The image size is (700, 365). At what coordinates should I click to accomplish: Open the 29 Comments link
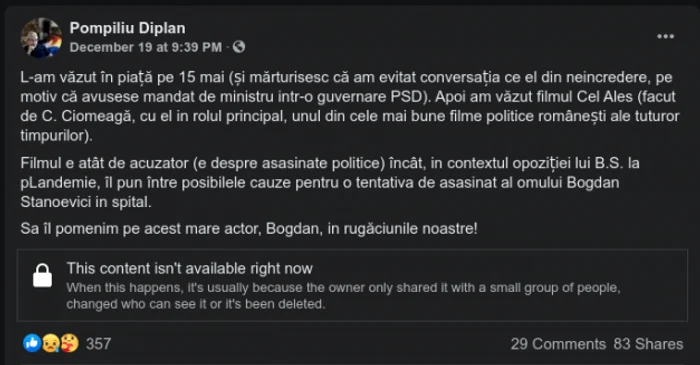558,344
